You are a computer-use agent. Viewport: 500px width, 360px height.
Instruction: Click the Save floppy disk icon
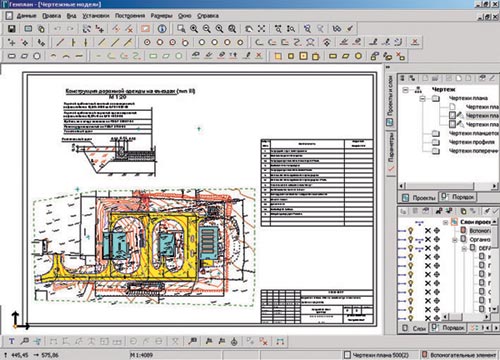click(12, 29)
